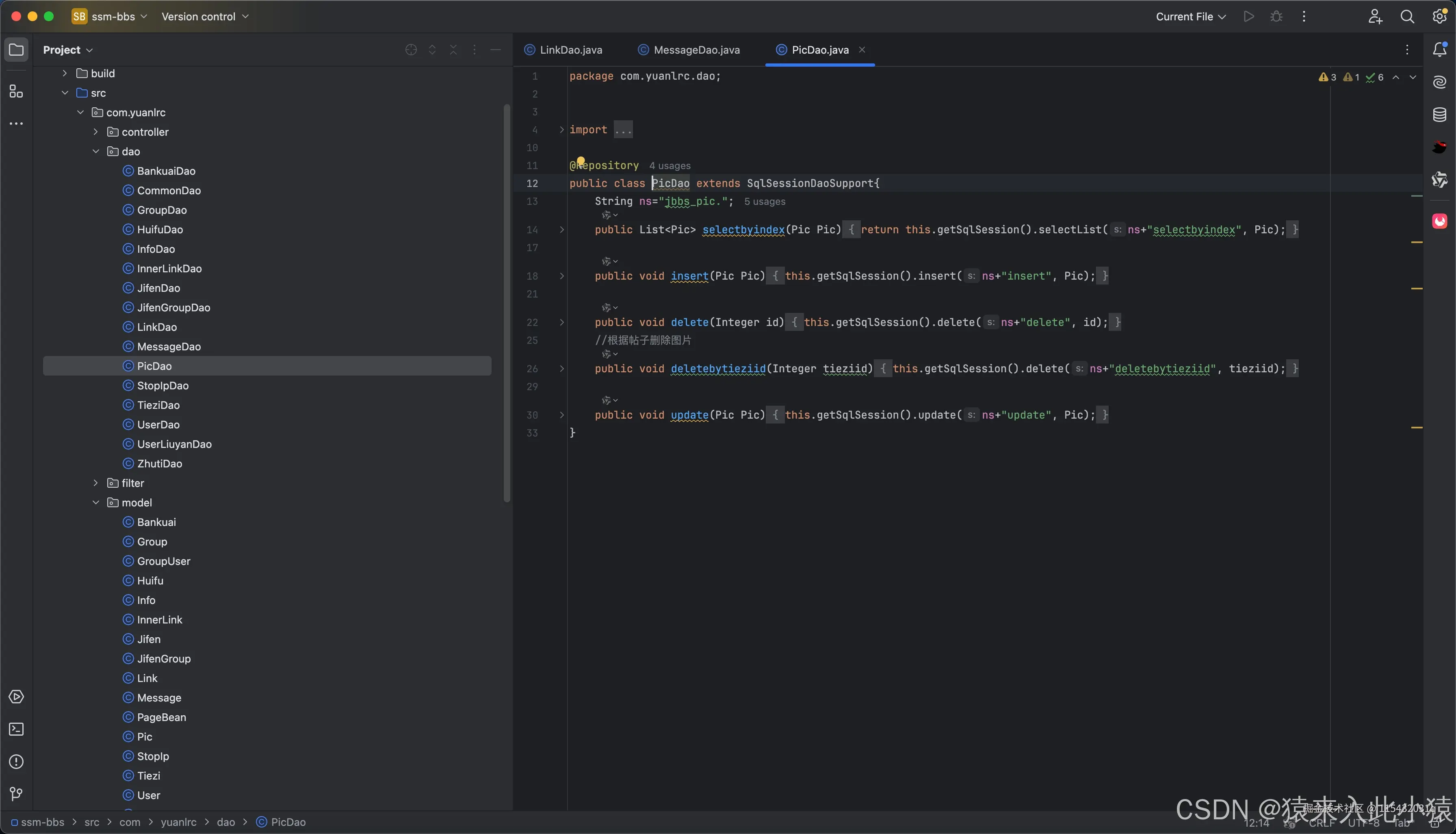Open the Terminal tool window
The width and height of the screenshot is (1456, 834).
pos(16,729)
